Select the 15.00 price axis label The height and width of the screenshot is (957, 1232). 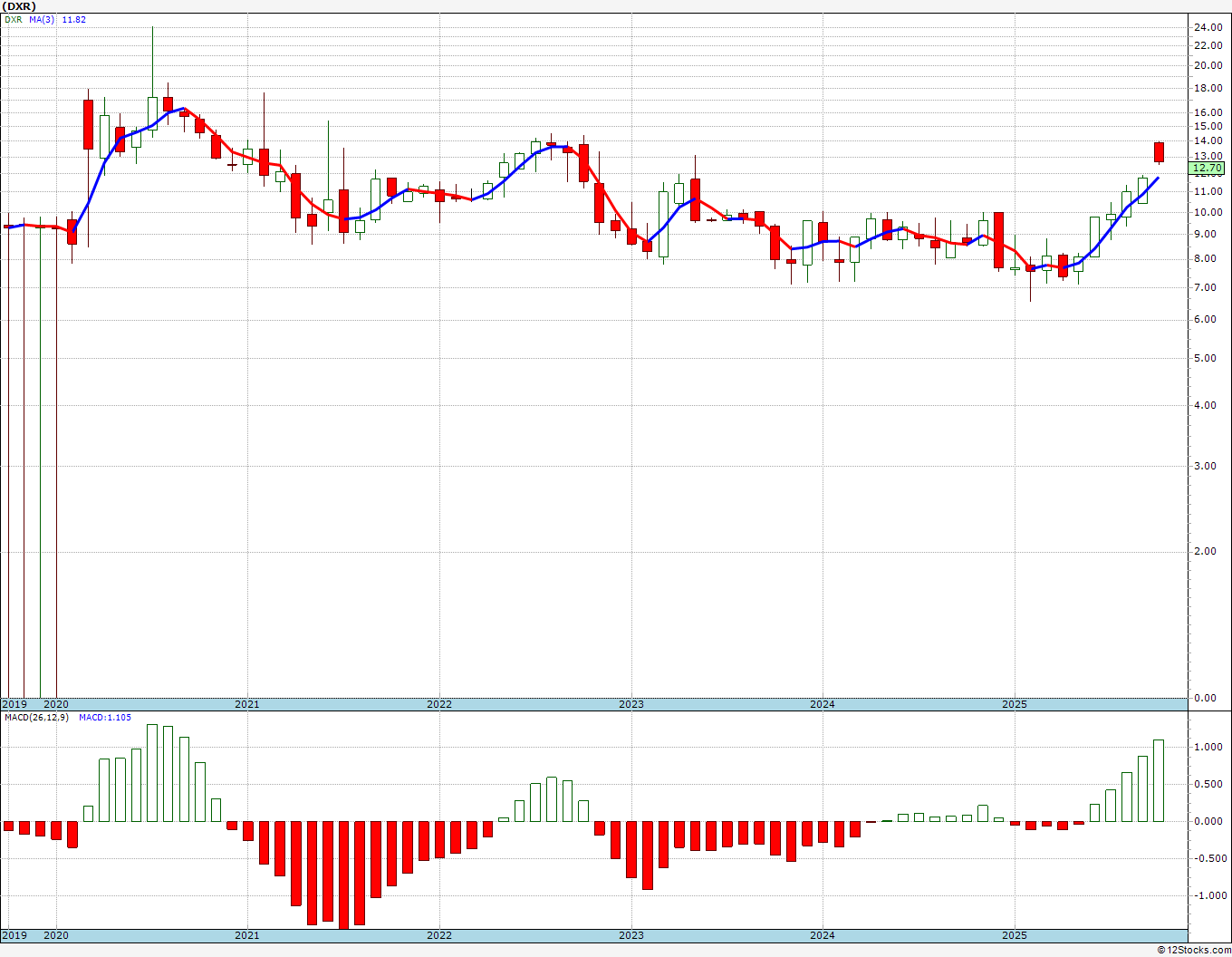tap(1208, 126)
